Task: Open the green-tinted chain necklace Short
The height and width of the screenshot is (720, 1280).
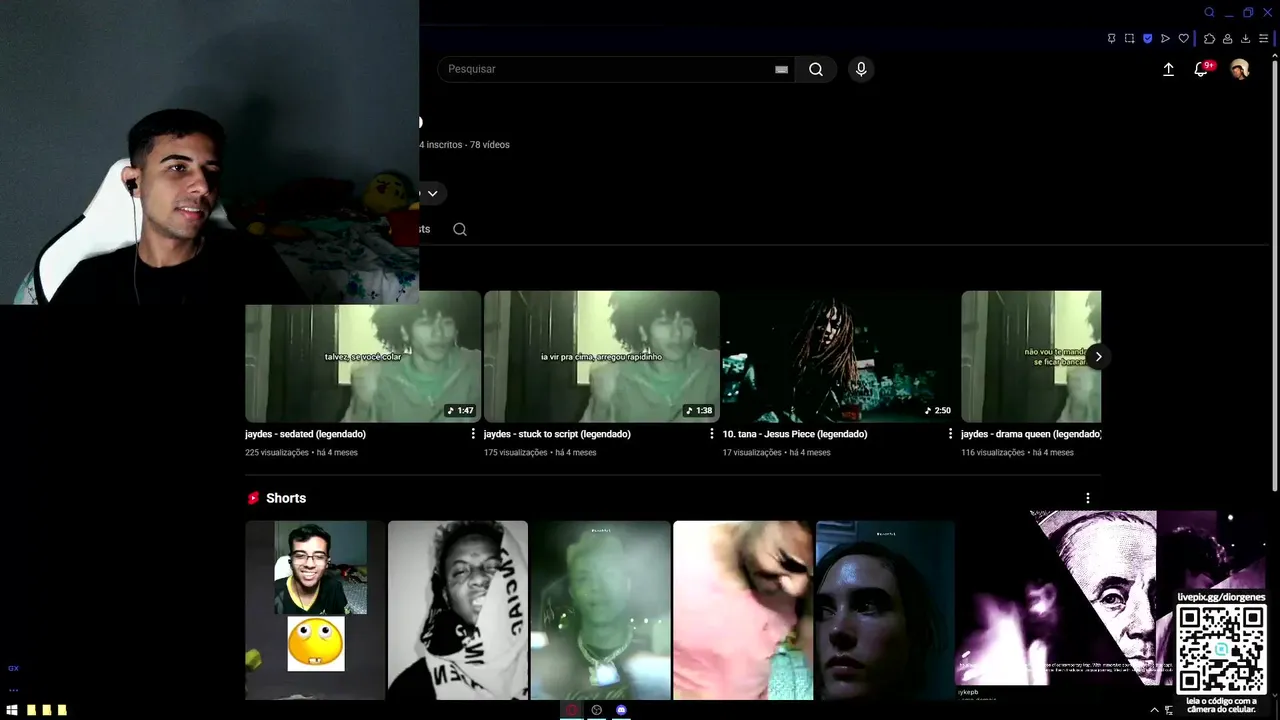Action: point(600,610)
